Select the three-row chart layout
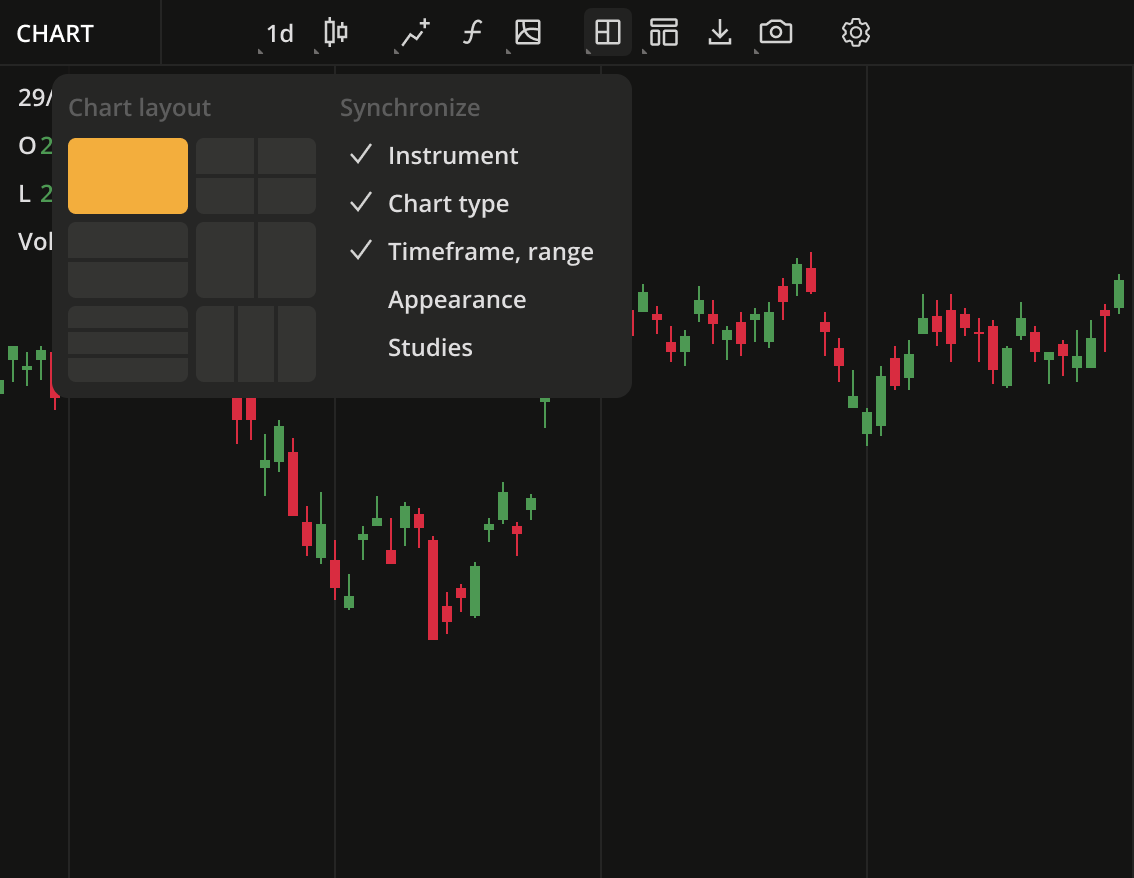 coord(127,344)
